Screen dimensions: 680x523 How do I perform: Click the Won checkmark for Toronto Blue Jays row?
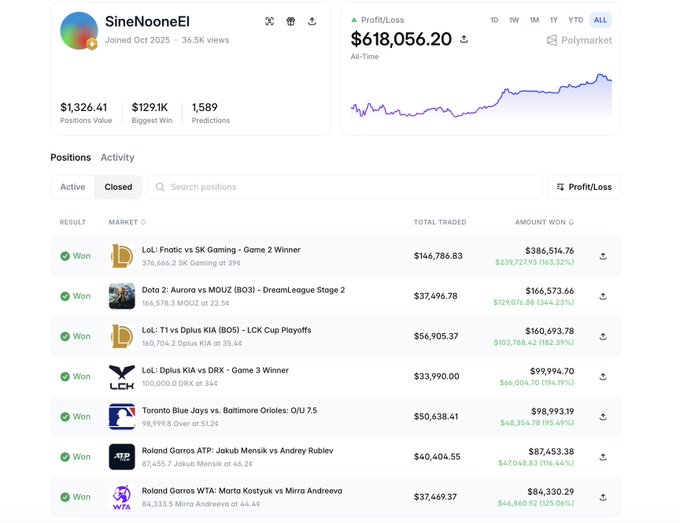click(x=65, y=417)
